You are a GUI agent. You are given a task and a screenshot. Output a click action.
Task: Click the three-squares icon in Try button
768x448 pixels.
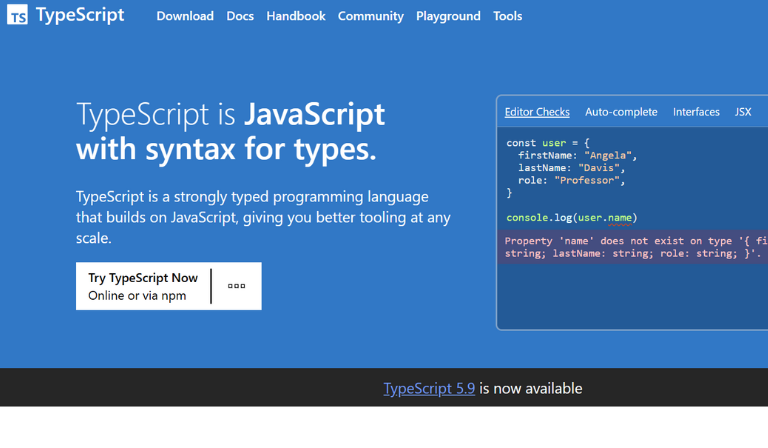236,286
